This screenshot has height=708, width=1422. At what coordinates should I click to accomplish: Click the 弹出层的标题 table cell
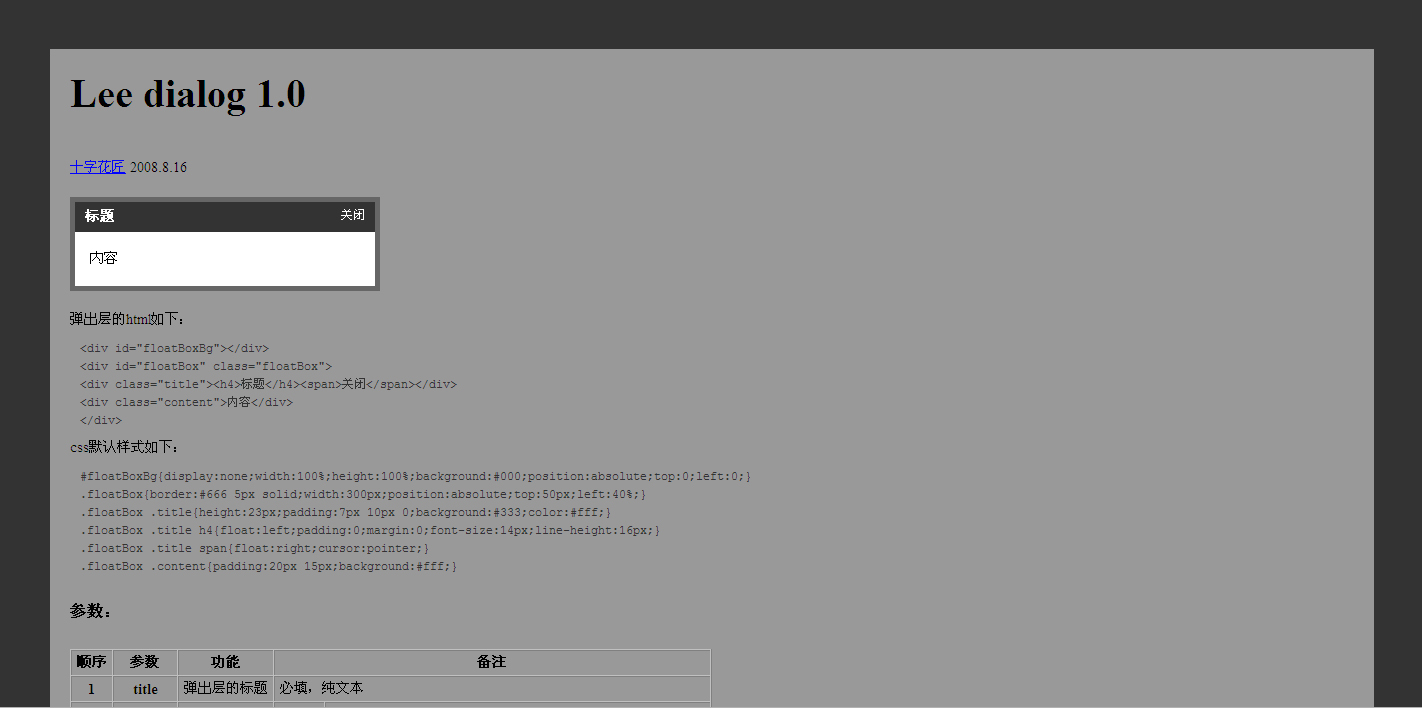coord(225,688)
